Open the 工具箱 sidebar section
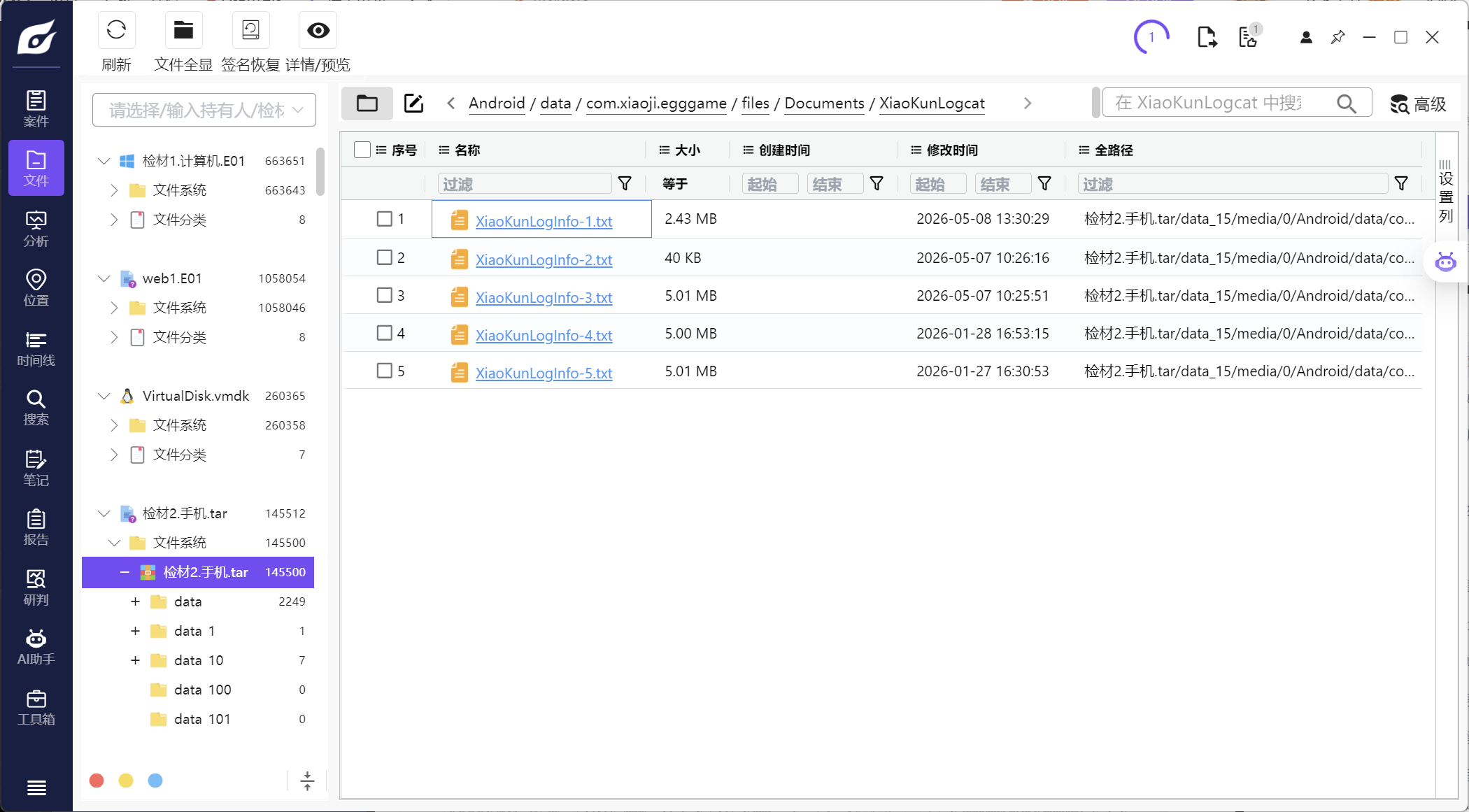Image resolution: width=1469 pixels, height=812 pixels. tap(36, 707)
